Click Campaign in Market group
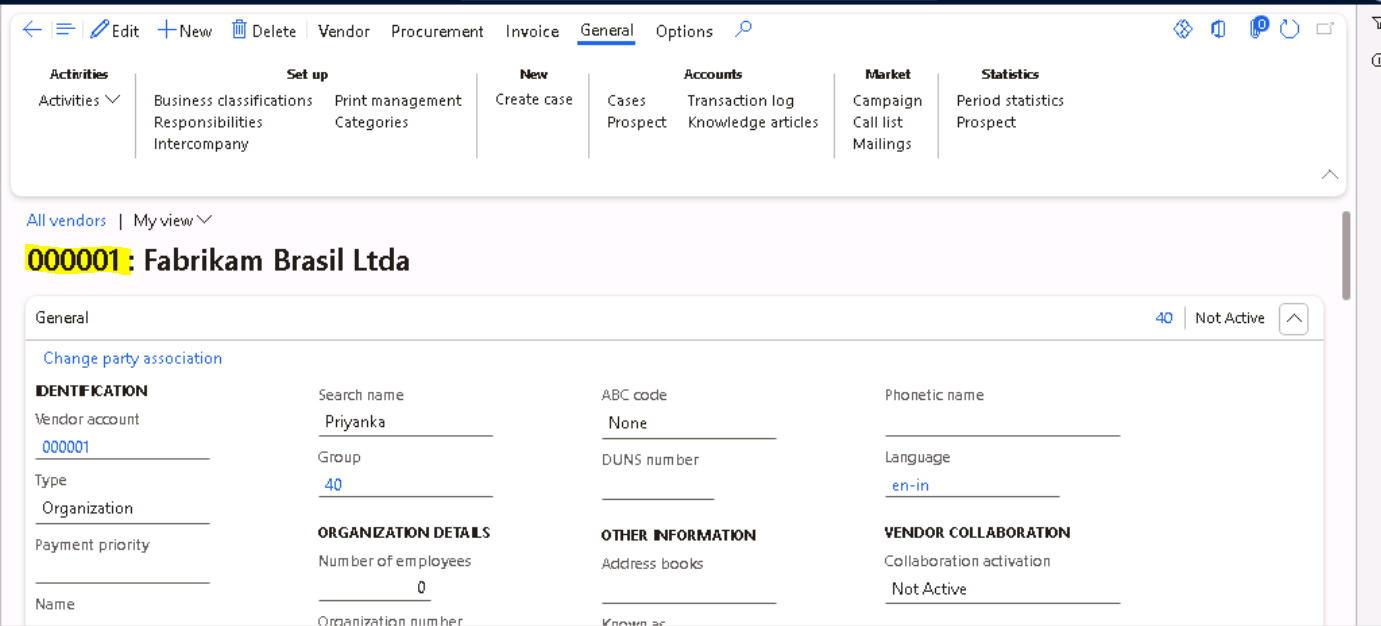Viewport: 1381px width, 626px height. coord(887,100)
